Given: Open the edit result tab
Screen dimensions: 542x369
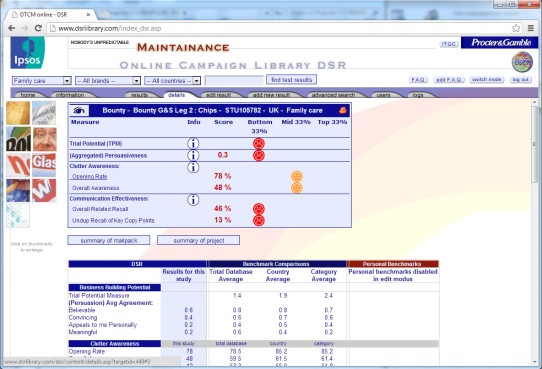Looking at the screenshot, I should (218, 95).
